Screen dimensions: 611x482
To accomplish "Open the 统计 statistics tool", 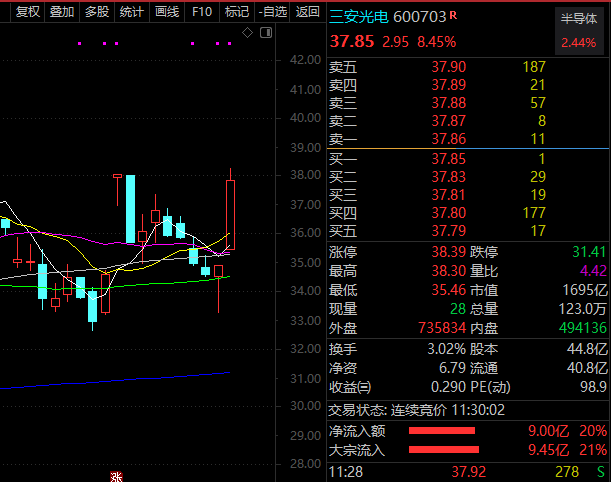I will click(132, 12).
